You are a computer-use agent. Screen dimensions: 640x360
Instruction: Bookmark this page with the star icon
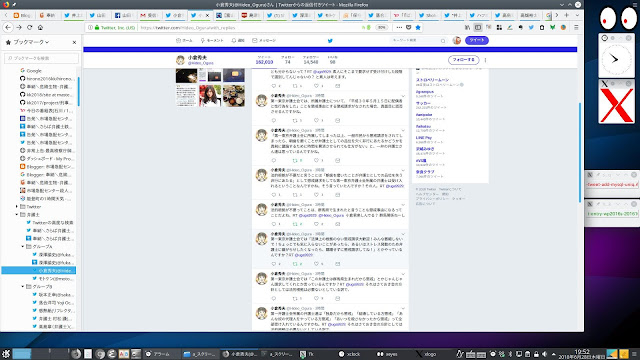coord(418,27)
